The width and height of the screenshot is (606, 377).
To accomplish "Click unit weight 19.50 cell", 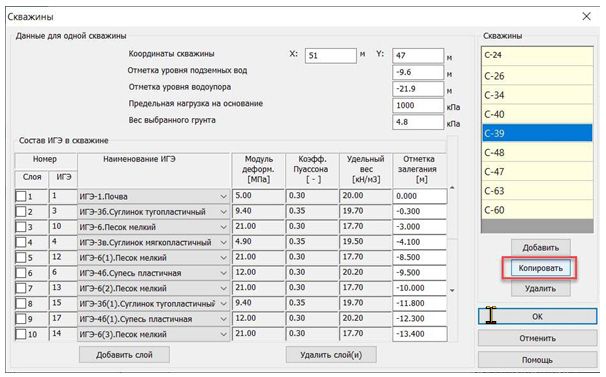I will tap(366, 242).
